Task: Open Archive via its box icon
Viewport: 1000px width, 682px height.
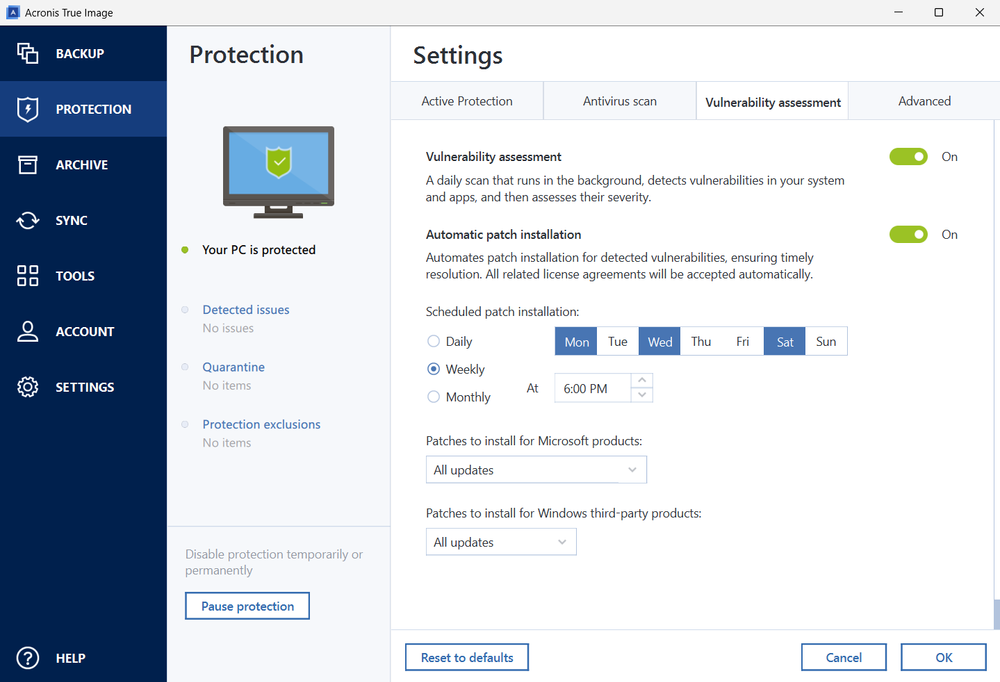Action: 28,165
